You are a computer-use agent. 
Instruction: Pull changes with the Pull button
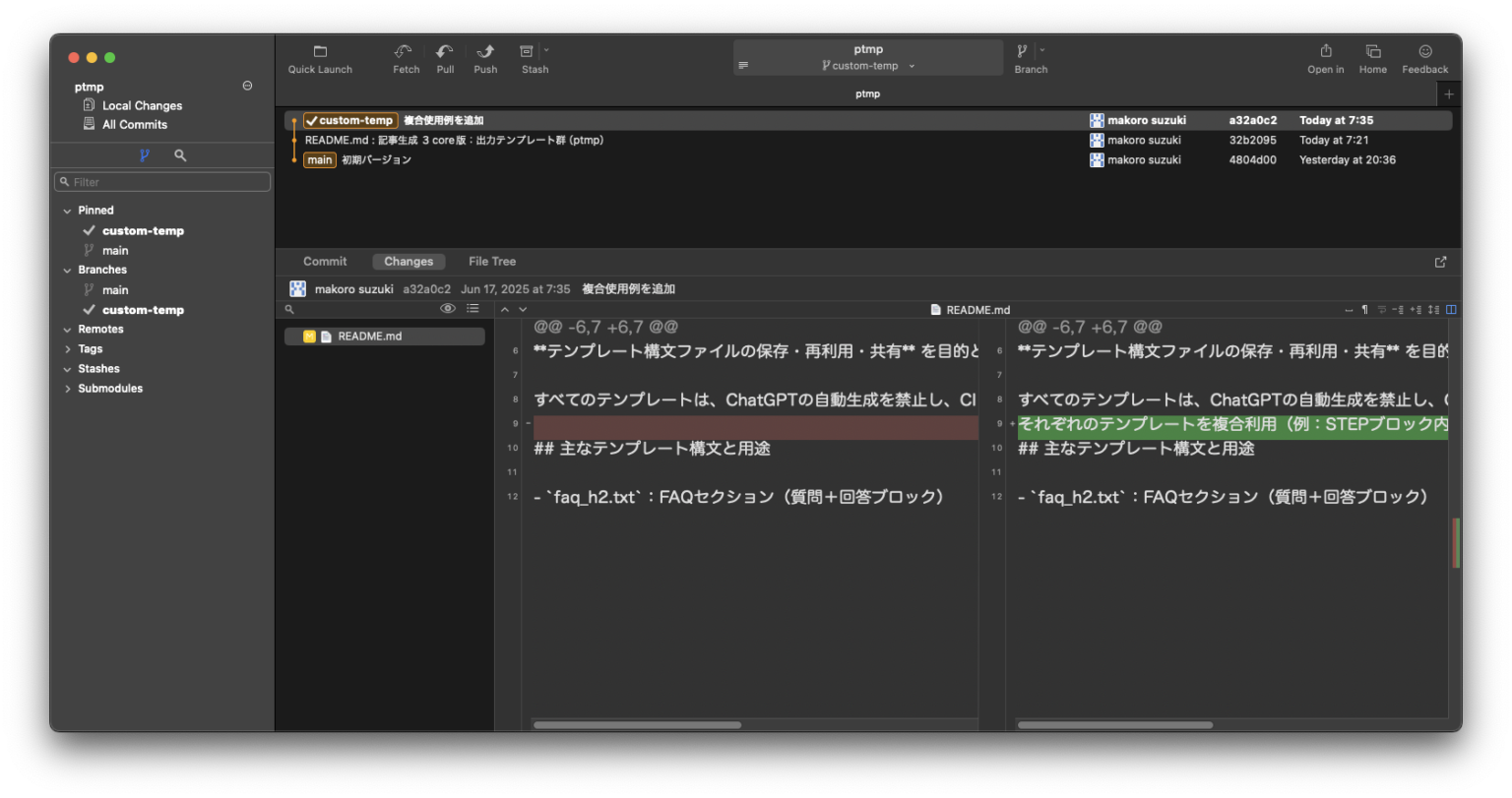(x=445, y=51)
